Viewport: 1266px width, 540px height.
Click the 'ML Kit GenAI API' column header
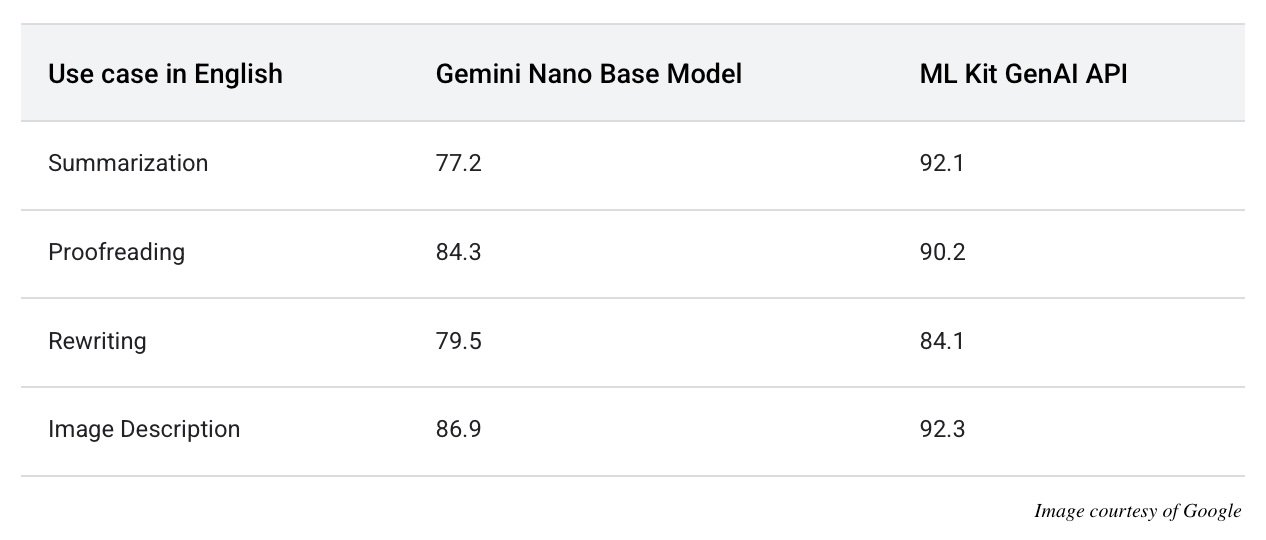pos(1023,74)
